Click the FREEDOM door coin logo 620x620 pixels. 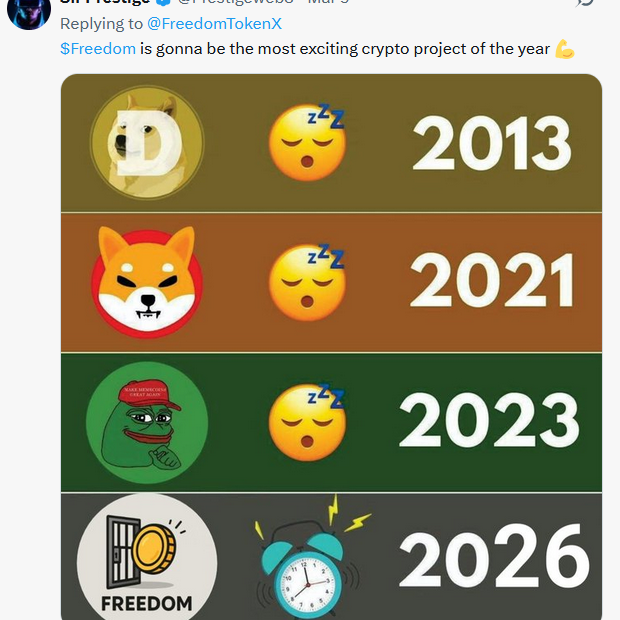click(147, 558)
